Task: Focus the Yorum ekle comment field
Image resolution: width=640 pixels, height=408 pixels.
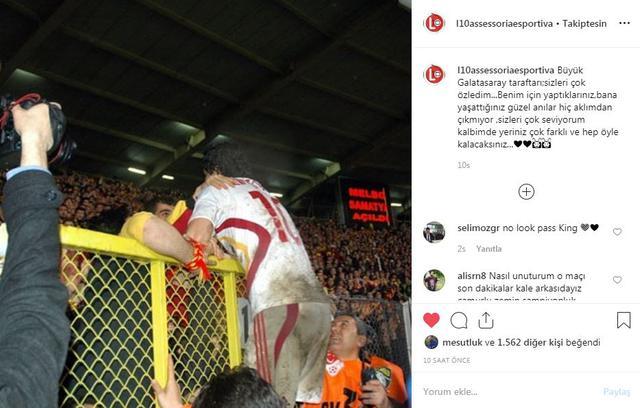Action: pos(506,392)
